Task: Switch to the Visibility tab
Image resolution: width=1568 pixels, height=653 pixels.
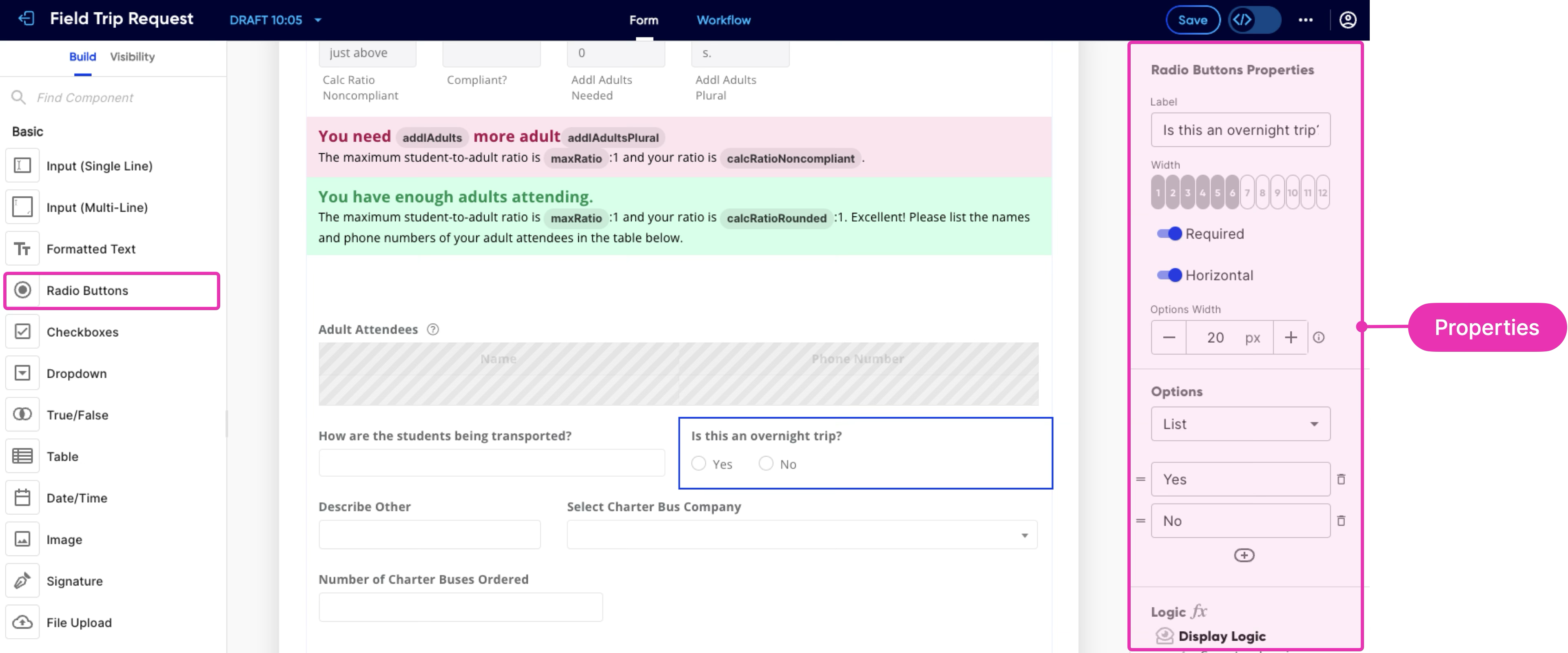Action: tap(132, 57)
